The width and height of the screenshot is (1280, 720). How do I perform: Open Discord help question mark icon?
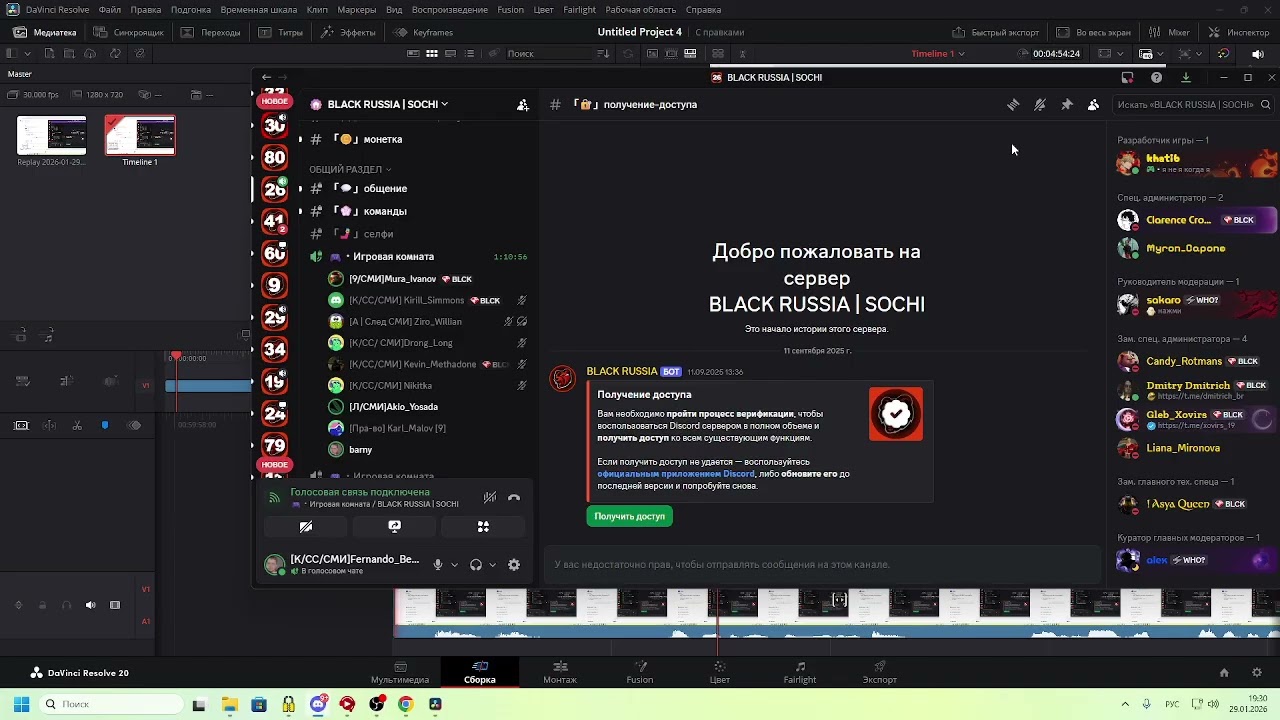click(1157, 77)
